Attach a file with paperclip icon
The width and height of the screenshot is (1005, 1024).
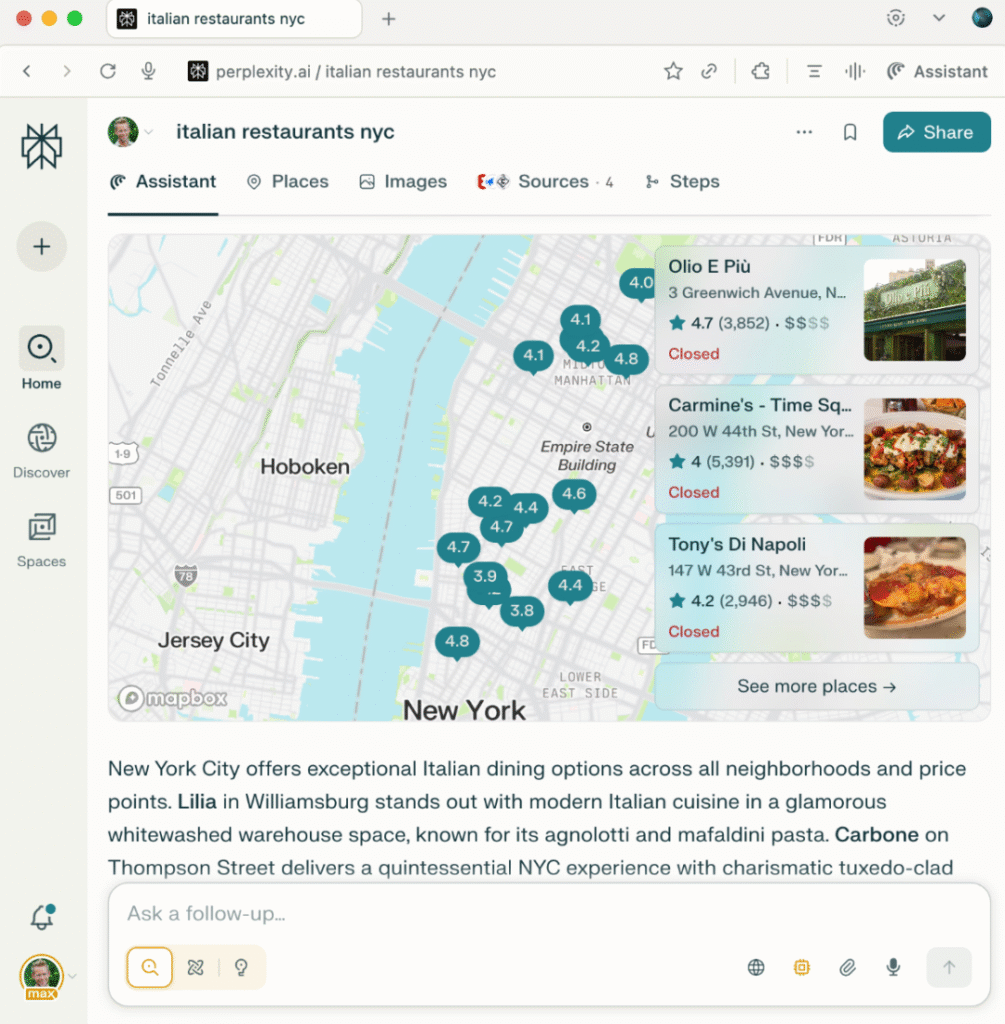click(x=847, y=967)
